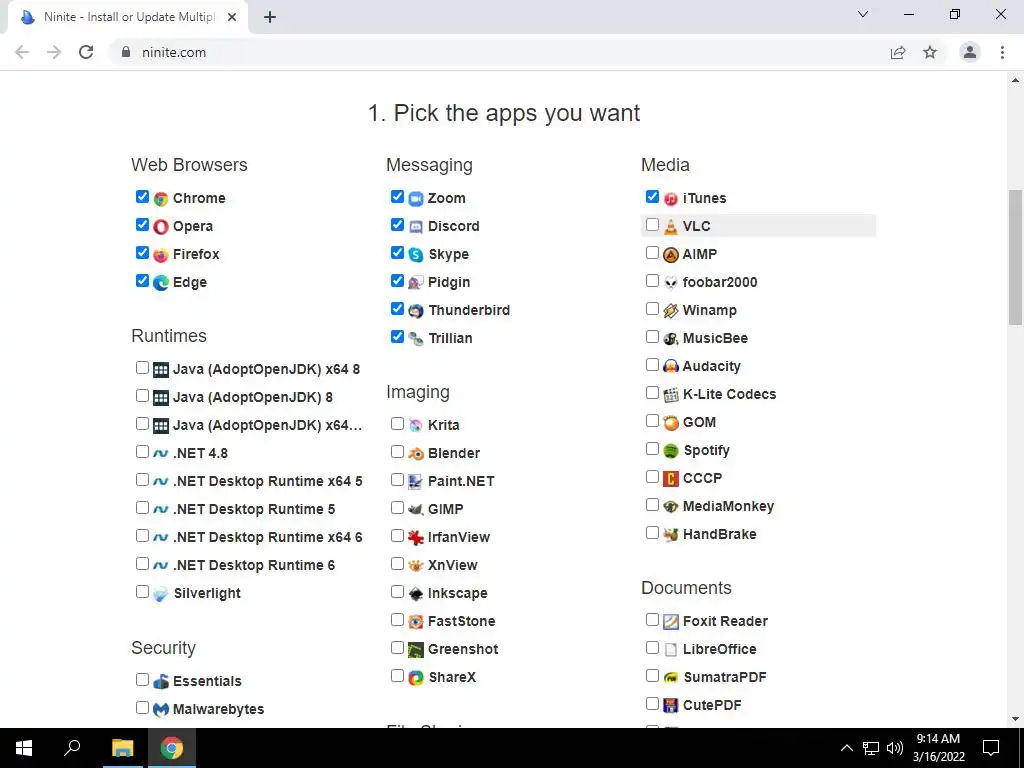Open the taskbar volume control
The image size is (1024, 768).
[895, 748]
